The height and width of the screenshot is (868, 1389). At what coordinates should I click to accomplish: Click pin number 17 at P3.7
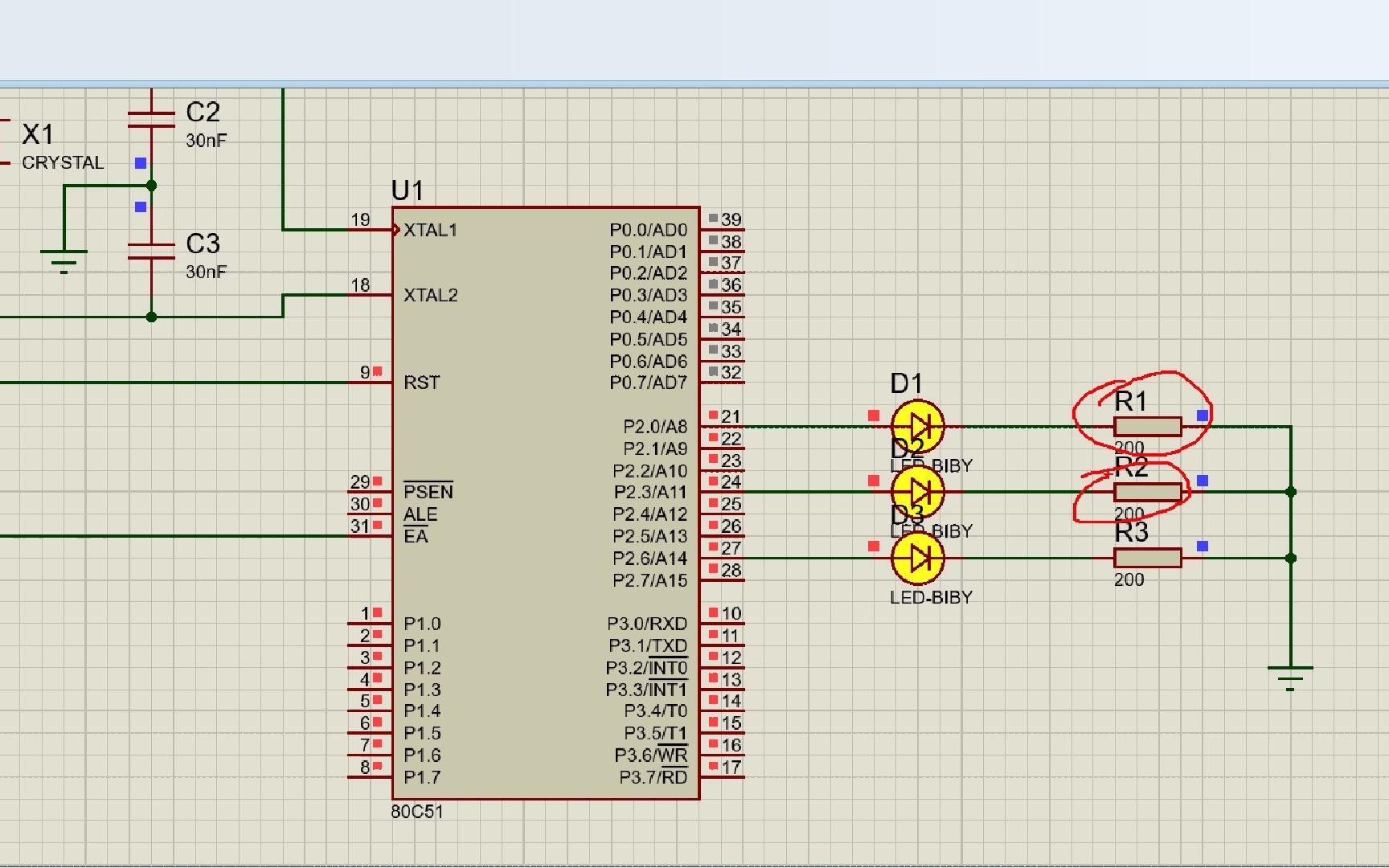point(731,767)
